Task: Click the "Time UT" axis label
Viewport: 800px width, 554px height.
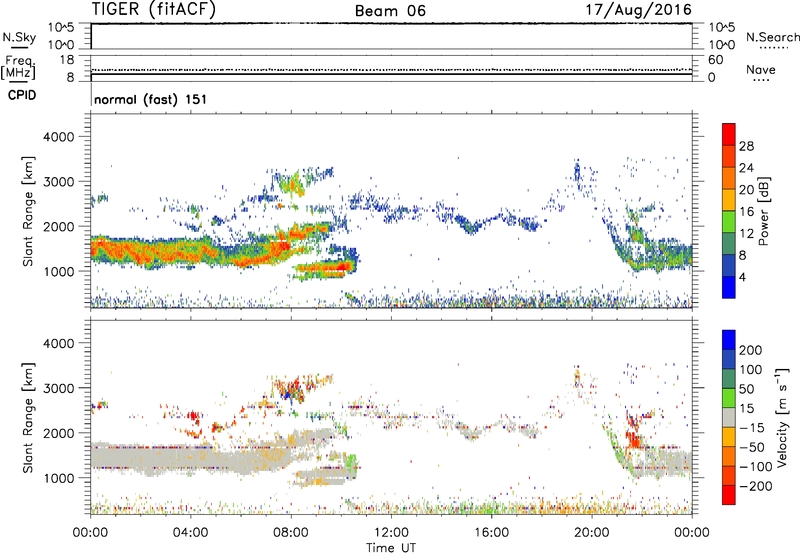Action: (391, 548)
